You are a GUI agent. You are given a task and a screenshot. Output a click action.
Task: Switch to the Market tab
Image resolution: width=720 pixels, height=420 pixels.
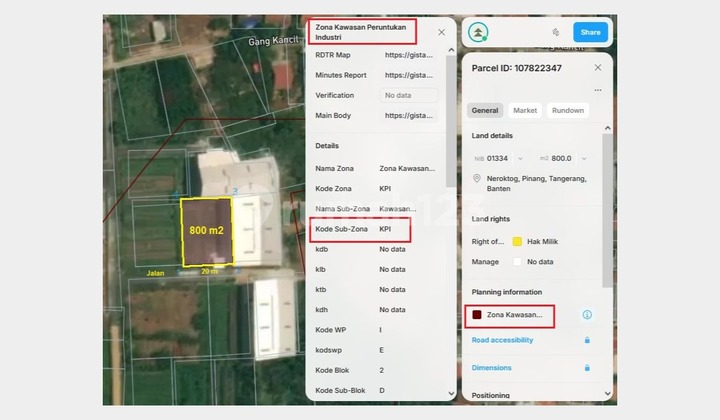click(x=525, y=110)
